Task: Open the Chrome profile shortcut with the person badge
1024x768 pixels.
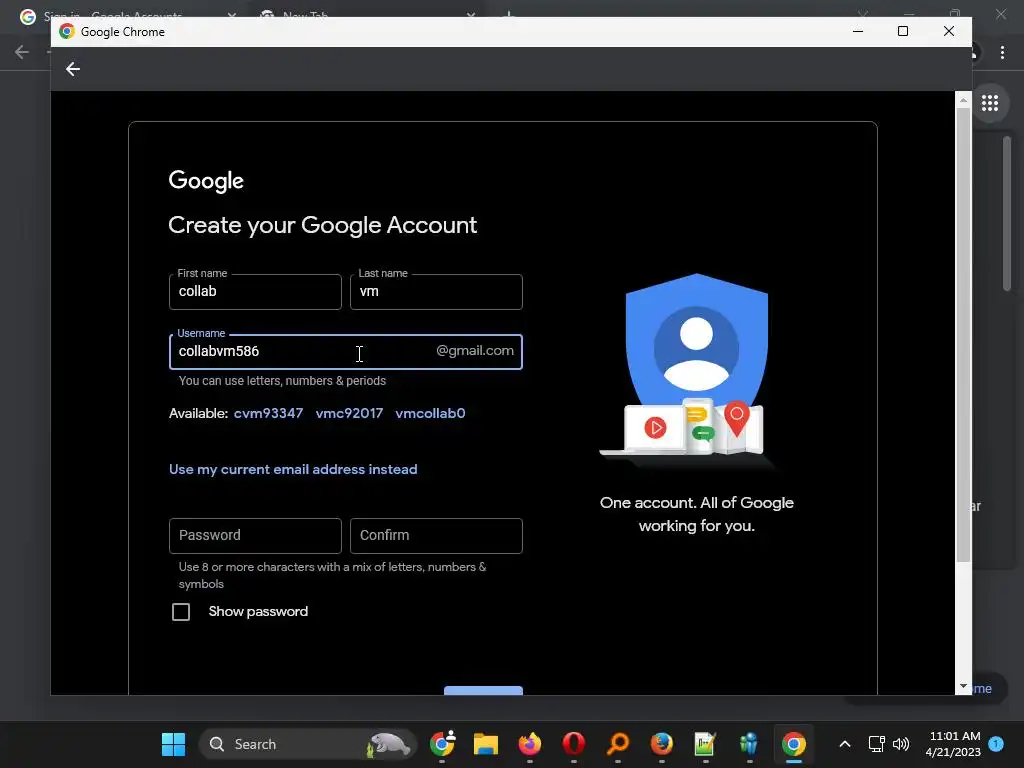Action: tap(442, 744)
